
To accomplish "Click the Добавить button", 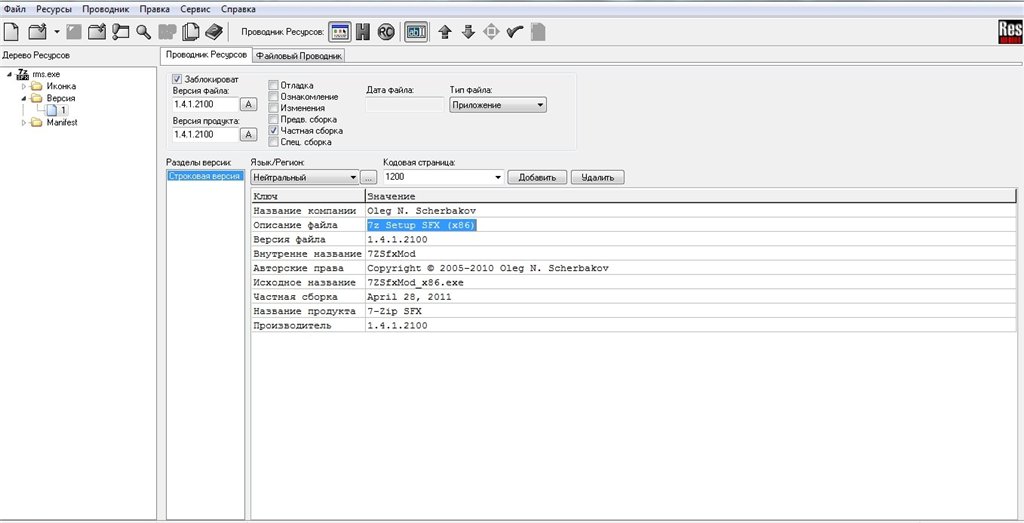I will click(x=537, y=177).
